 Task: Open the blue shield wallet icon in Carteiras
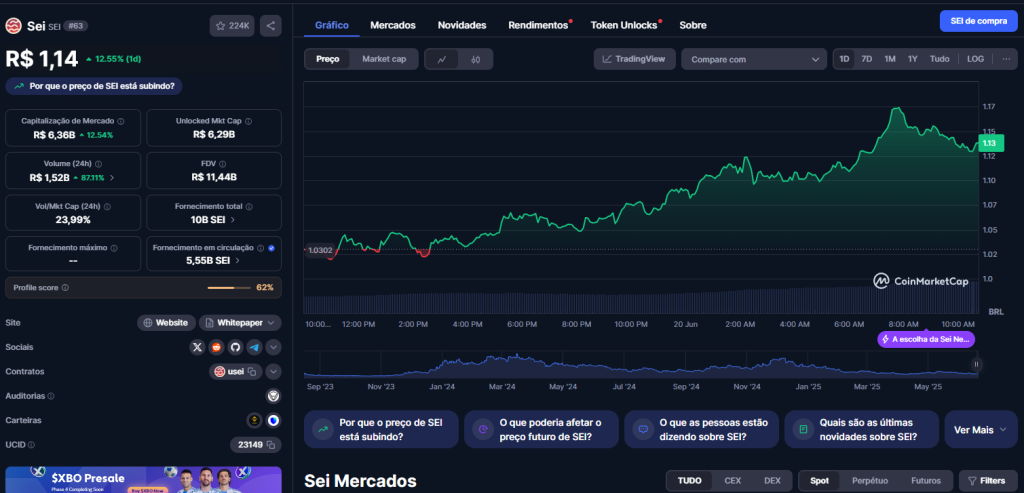[x=274, y=420]
